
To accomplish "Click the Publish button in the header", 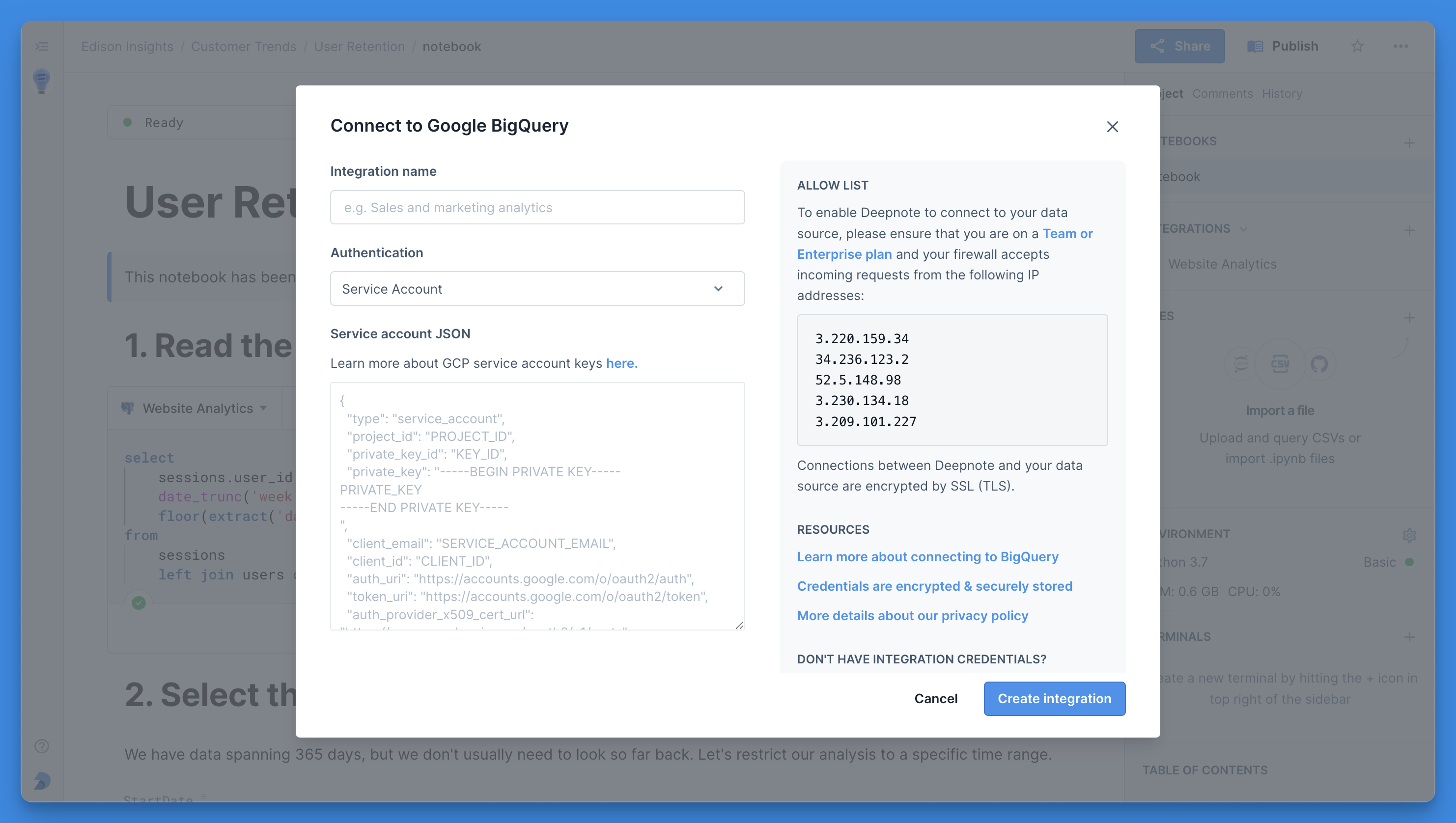I will (x=1283, y=46).
